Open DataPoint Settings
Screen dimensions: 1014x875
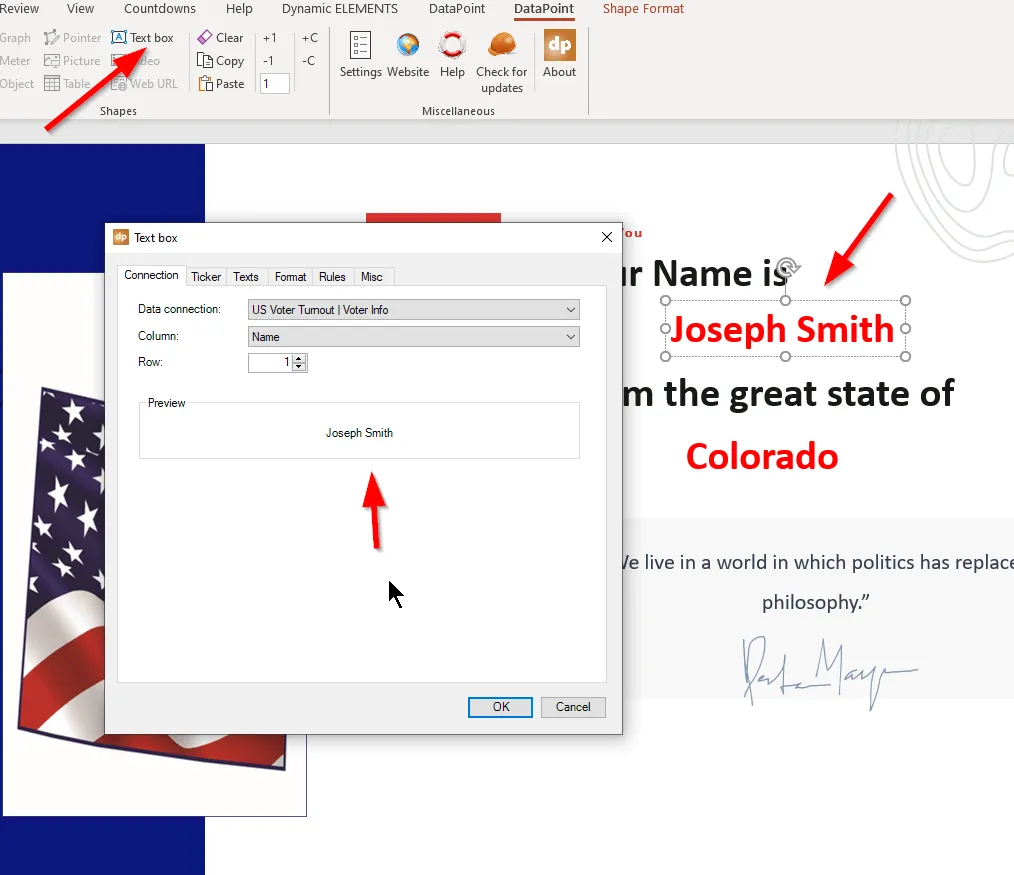(x=360, y=55)
